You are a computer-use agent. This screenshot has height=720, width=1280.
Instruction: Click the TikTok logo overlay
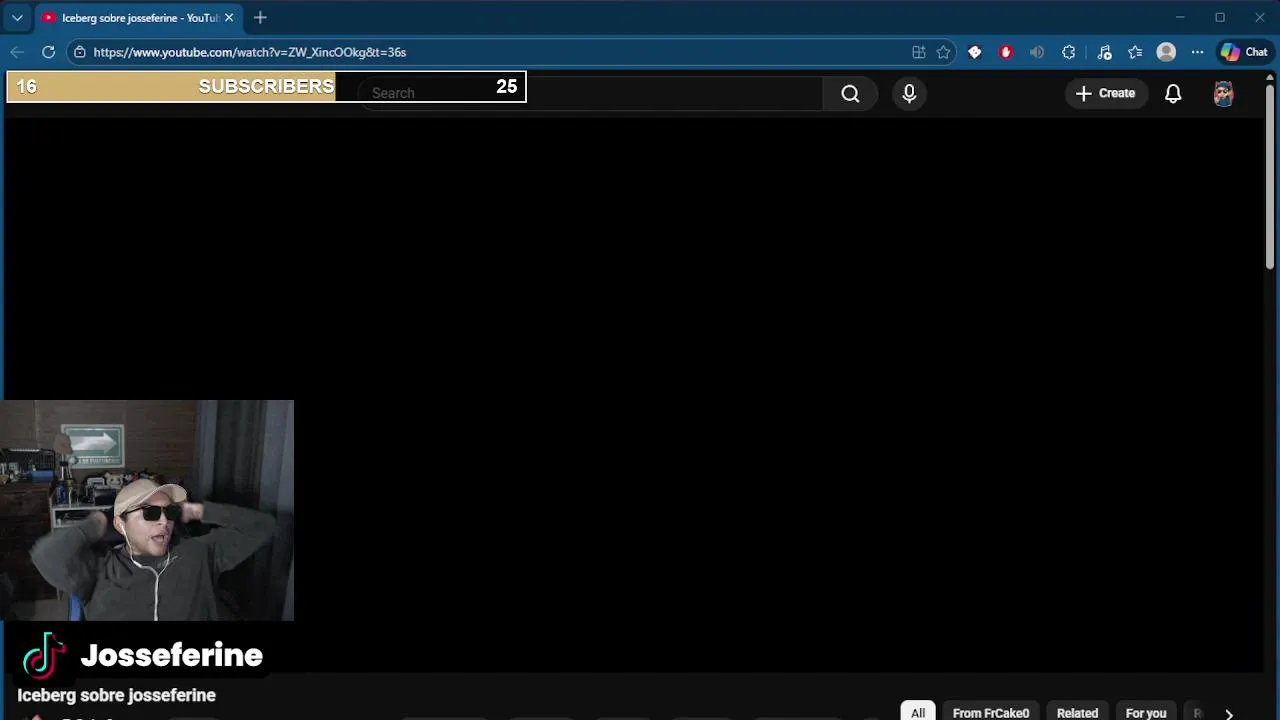[44, 656]
